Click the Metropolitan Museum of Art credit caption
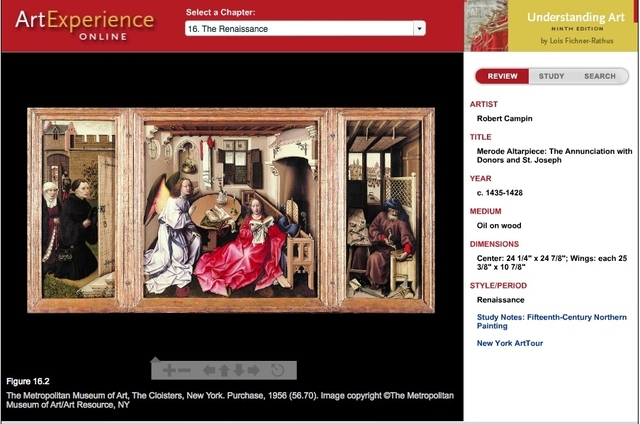The width and height of the screenshot is (640, 424). click(x=230, y=400)
